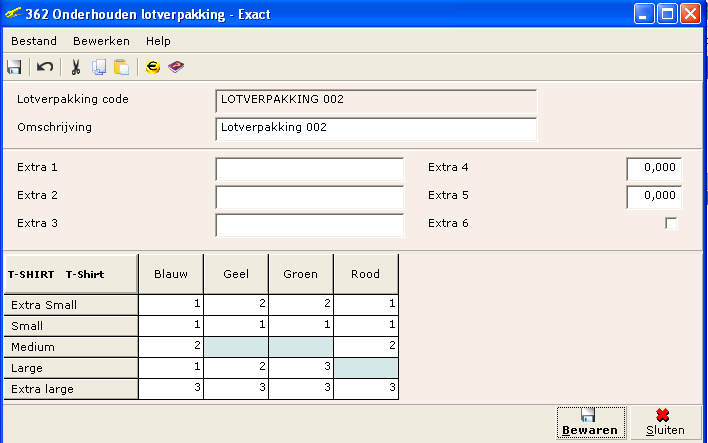The image size is (708, 443).
Task: Open the purple help book icon
Action: click(x=176, y=67)
